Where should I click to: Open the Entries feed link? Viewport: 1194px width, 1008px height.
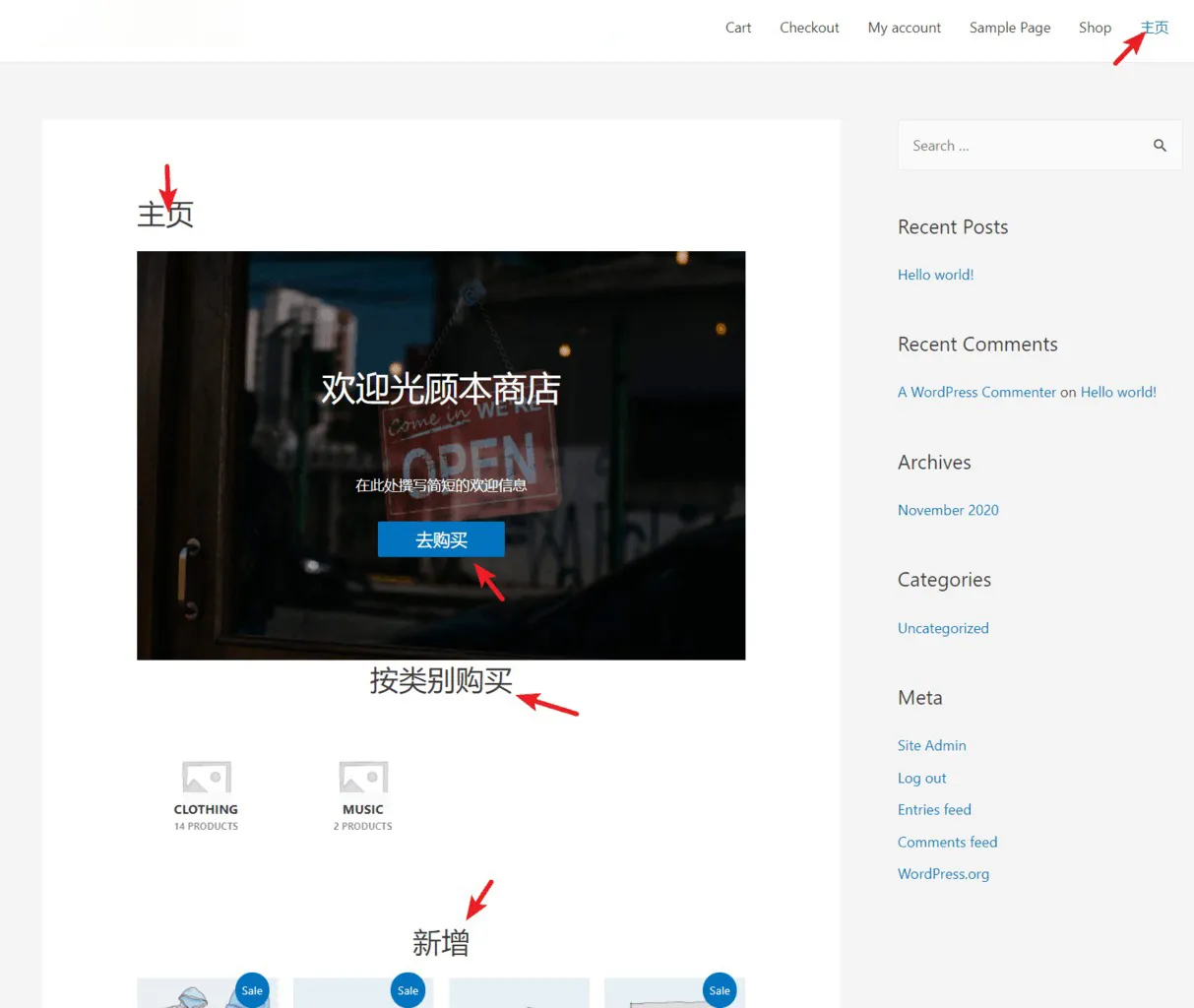[x=934, y=809]
